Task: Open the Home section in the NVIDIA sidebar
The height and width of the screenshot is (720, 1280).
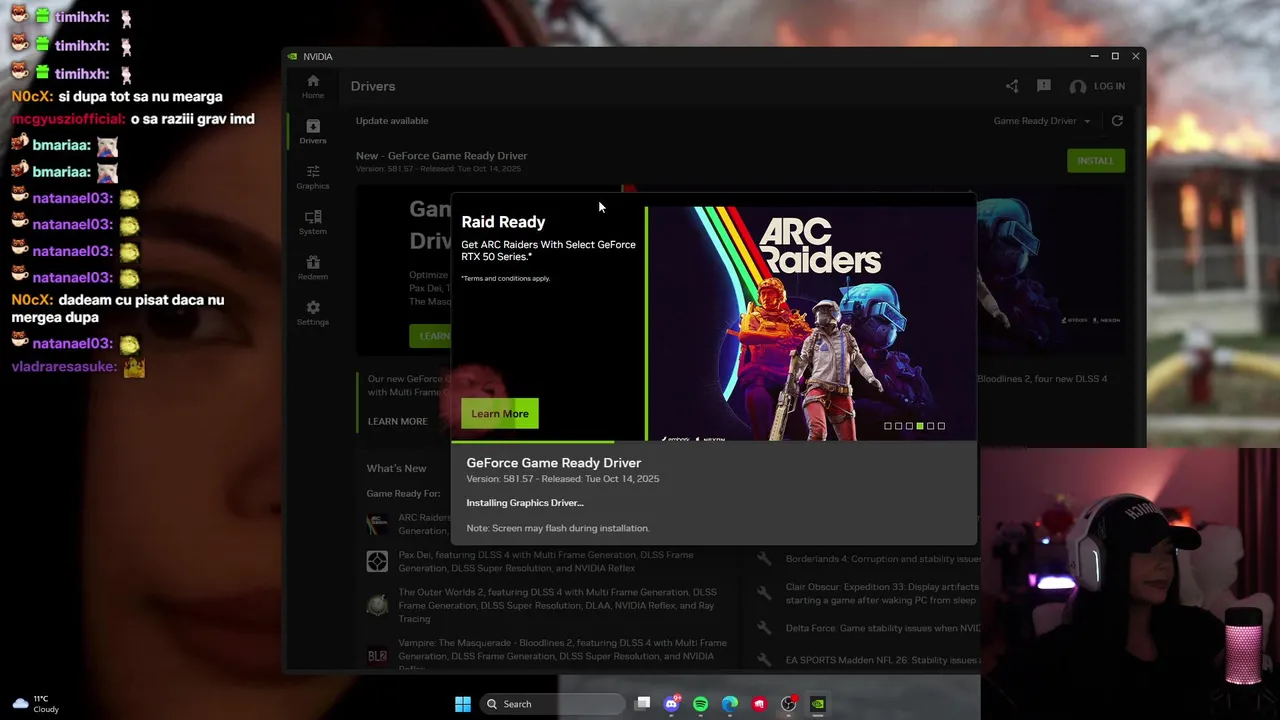Action: pyautogui.click(x=313, y=86)
